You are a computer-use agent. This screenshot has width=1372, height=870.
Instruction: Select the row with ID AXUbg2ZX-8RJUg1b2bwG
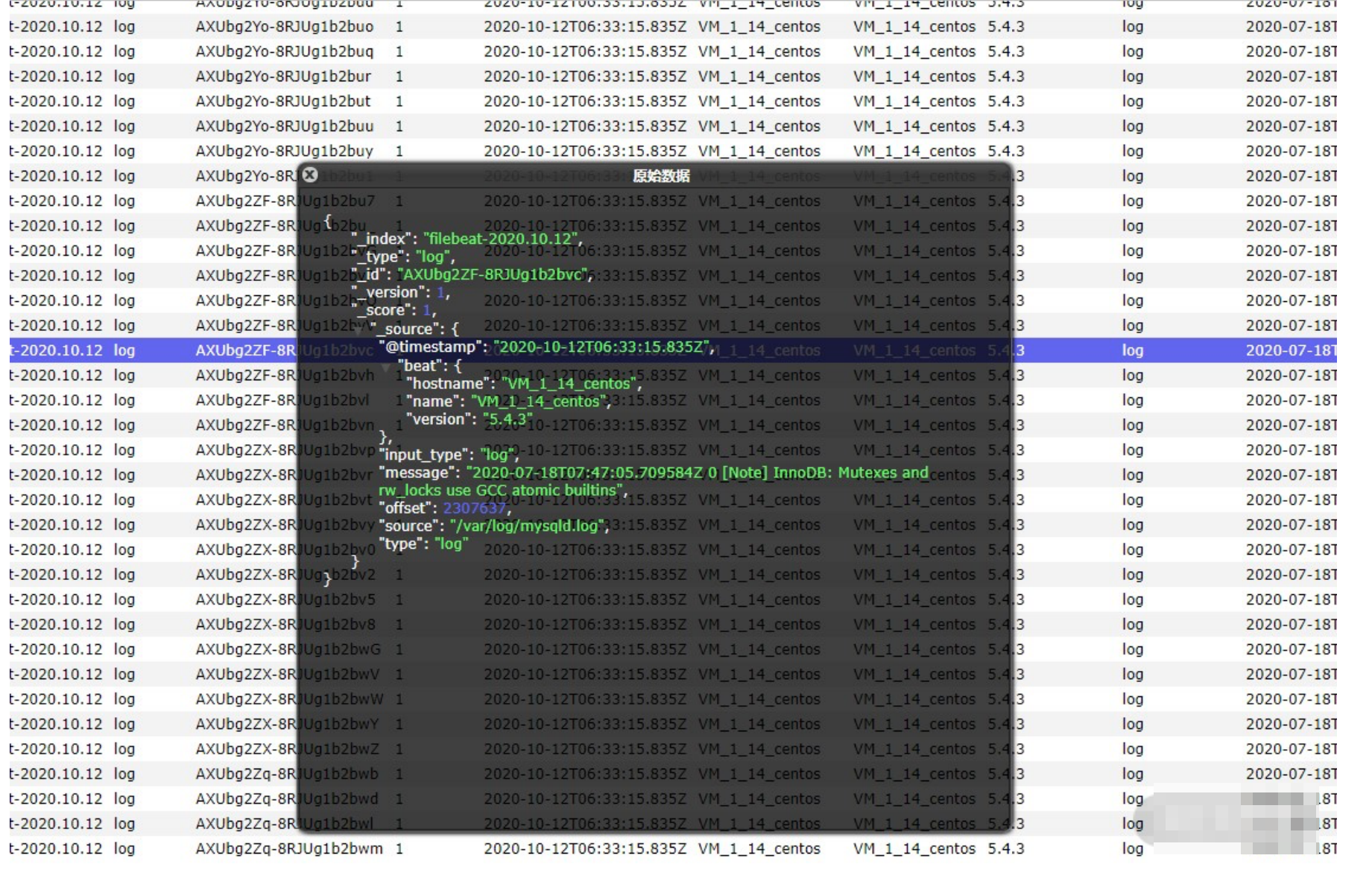tap(673, 649)
